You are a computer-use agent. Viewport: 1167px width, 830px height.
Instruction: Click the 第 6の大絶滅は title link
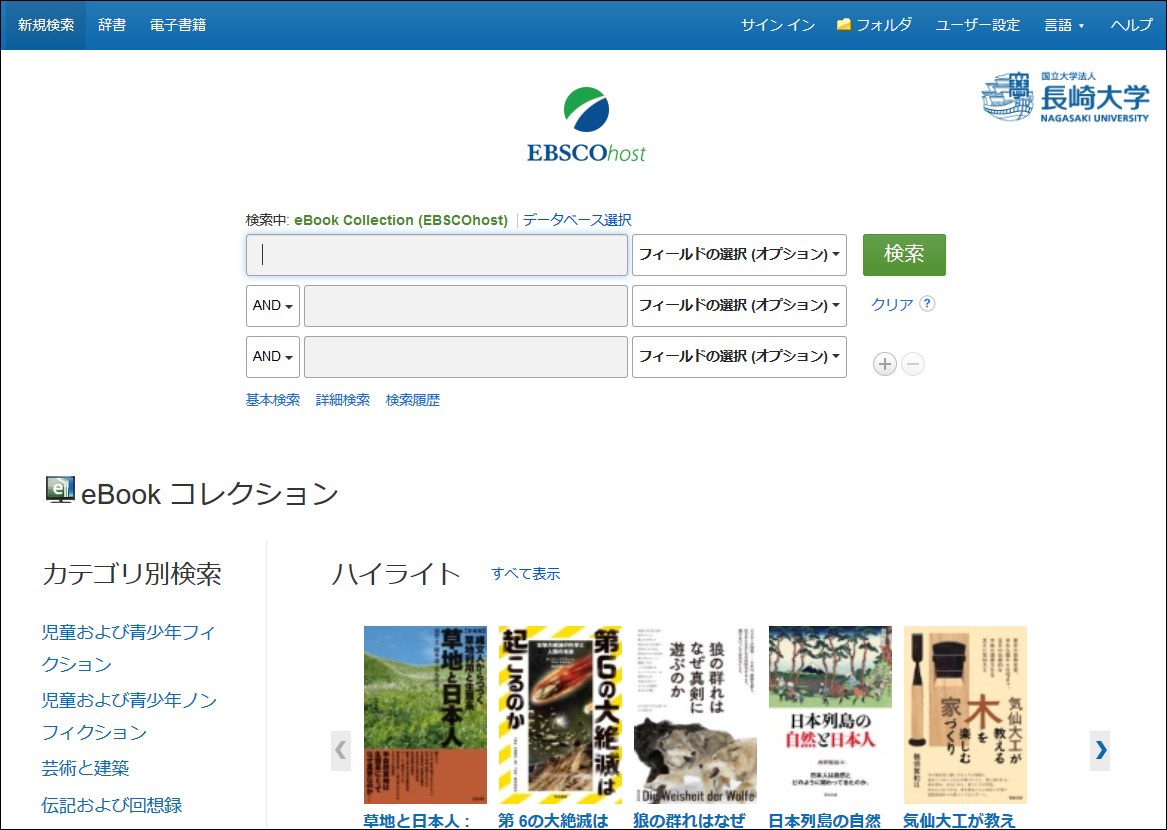(x=553, y=820)
